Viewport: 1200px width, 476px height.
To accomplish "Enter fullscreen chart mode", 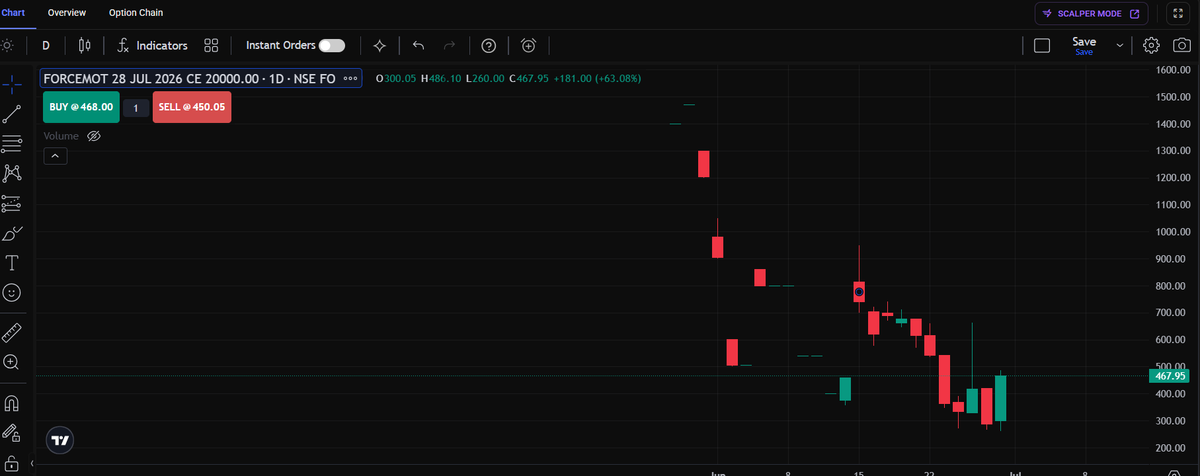I will click(x=1176, y=13).
